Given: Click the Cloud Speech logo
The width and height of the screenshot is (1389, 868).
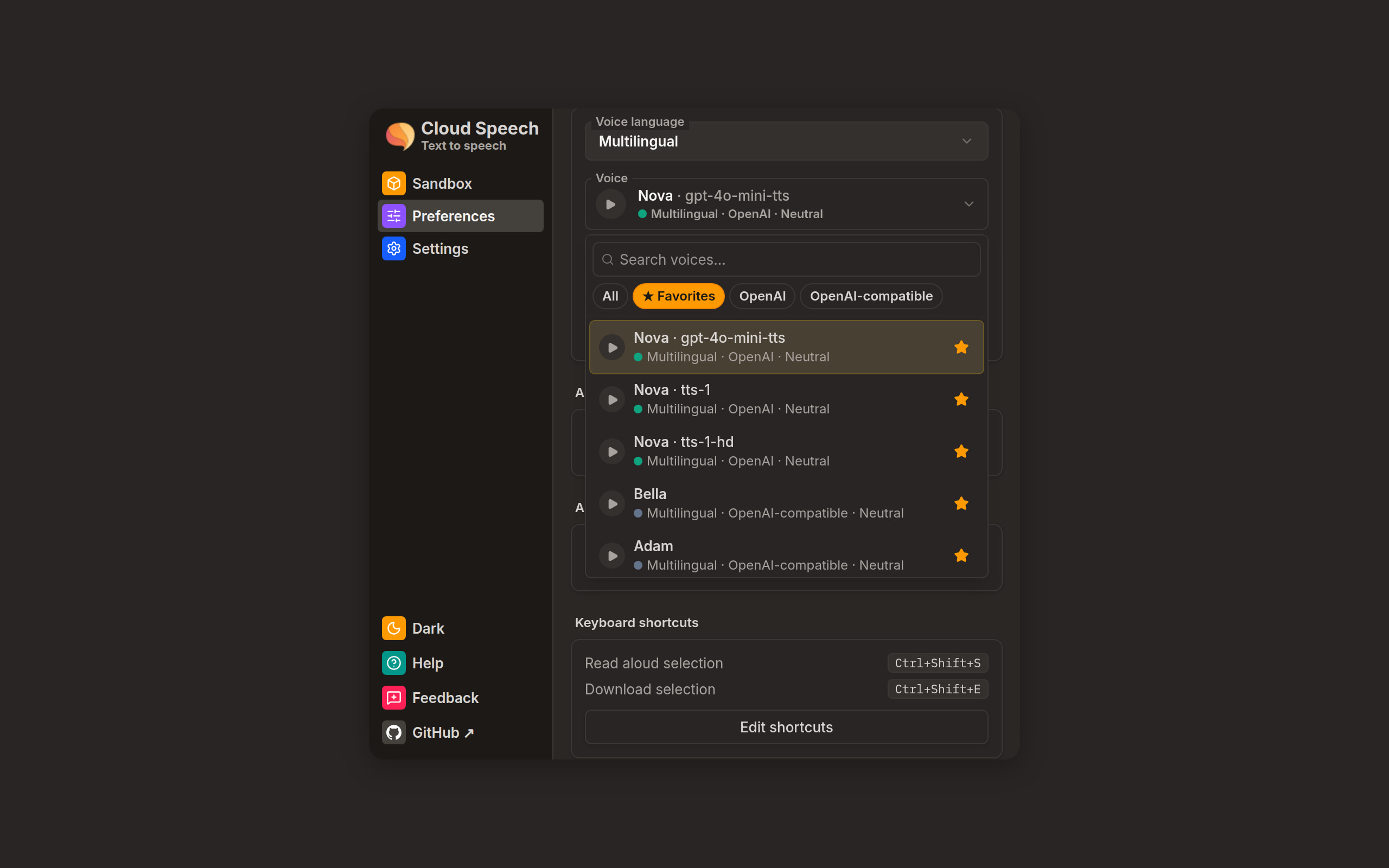Looking at the screenshot, I should pos(400,136).
